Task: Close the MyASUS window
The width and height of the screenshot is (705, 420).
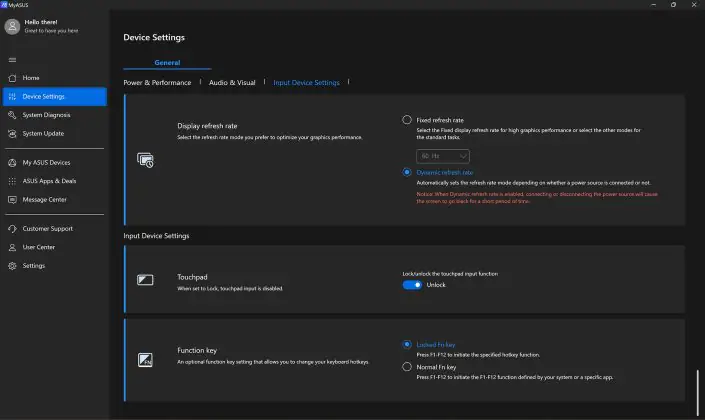Action: pyautogui.click(x=694, y=4)
